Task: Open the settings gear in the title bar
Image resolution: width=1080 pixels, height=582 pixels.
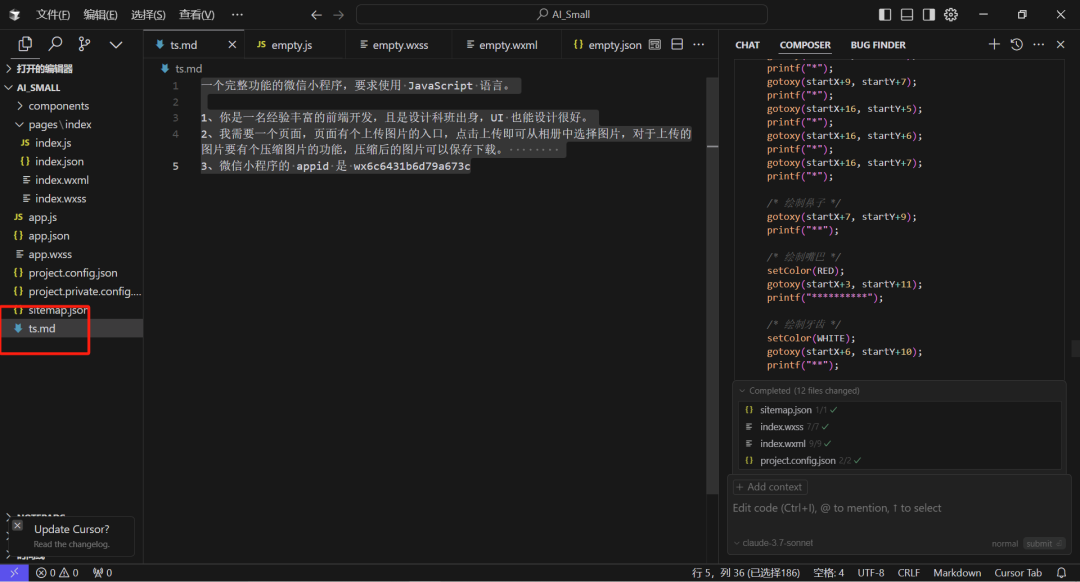Action: pyautogui.click(x=951, y=14)
